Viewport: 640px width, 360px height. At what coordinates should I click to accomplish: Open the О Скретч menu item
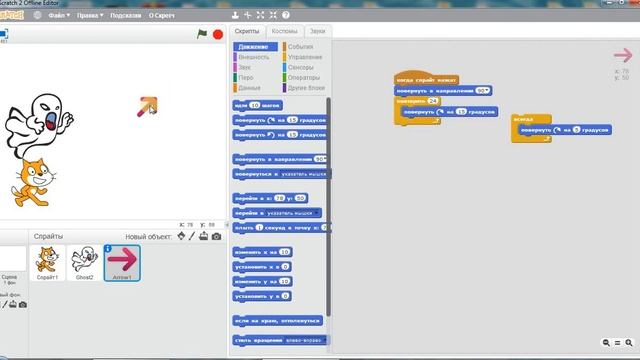pos(162,15)
